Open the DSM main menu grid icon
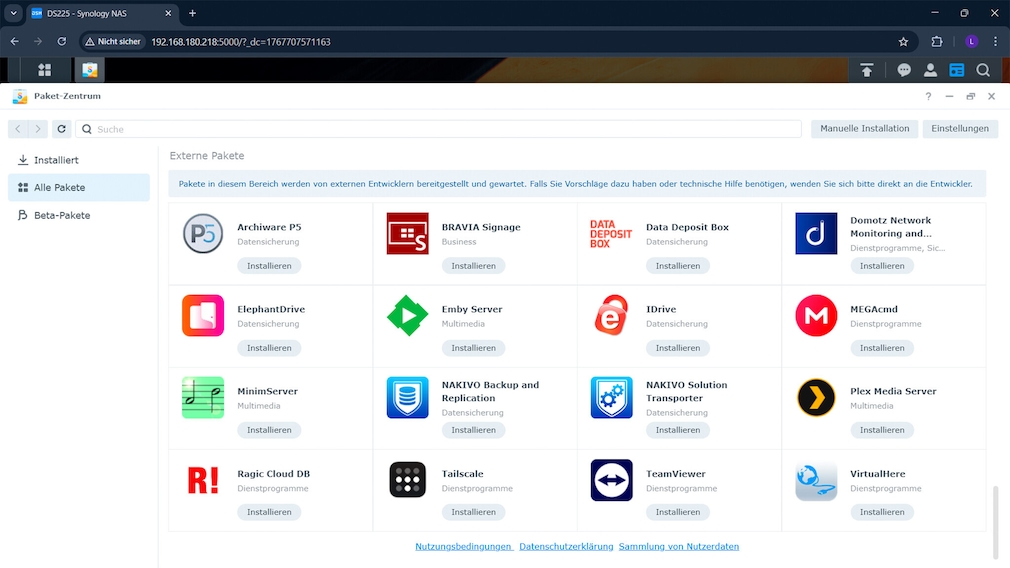 point(44,70)
